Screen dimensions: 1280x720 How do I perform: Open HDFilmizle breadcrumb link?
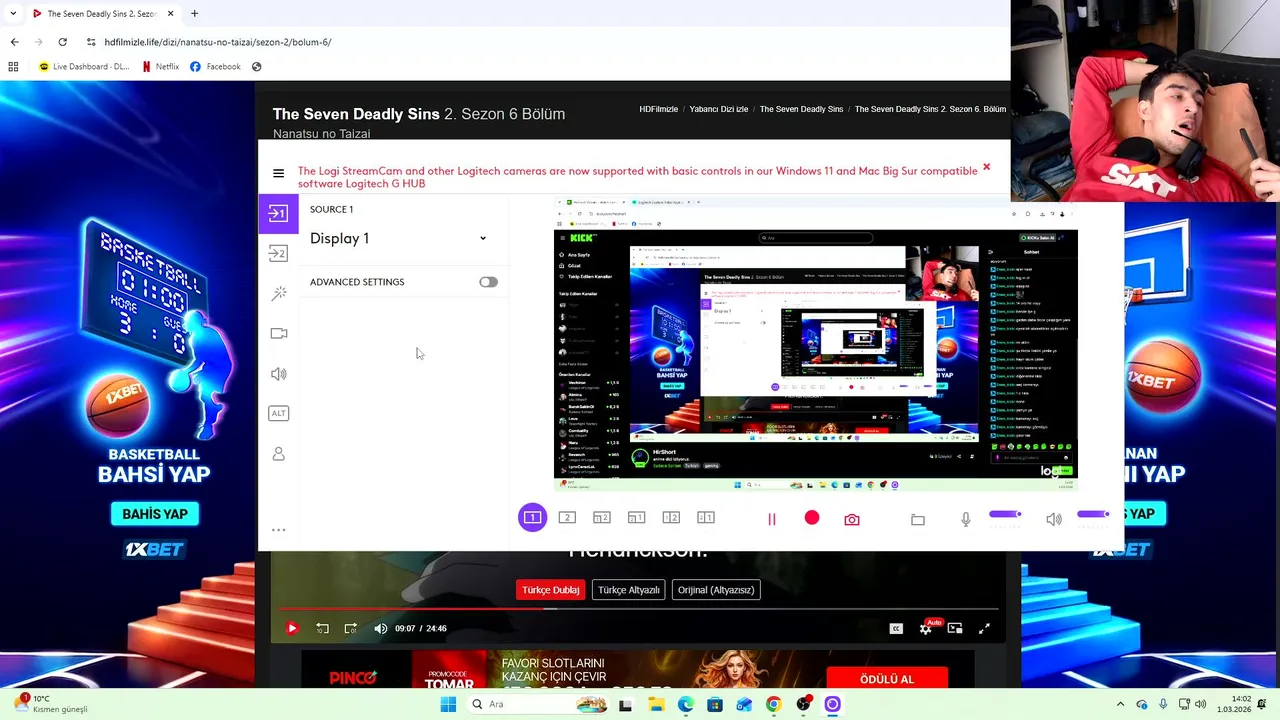(659, 109)
